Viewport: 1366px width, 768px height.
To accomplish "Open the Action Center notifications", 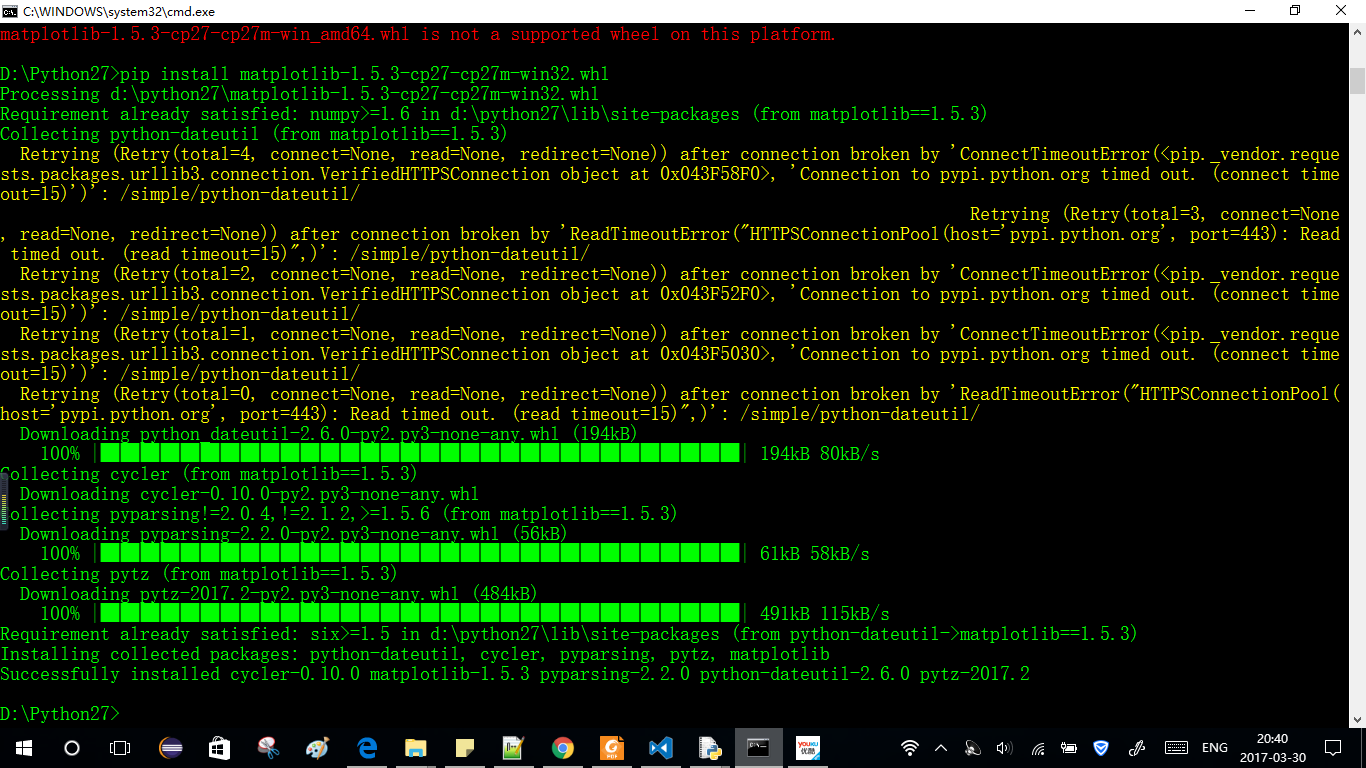I will click(x=1333, y=747).
